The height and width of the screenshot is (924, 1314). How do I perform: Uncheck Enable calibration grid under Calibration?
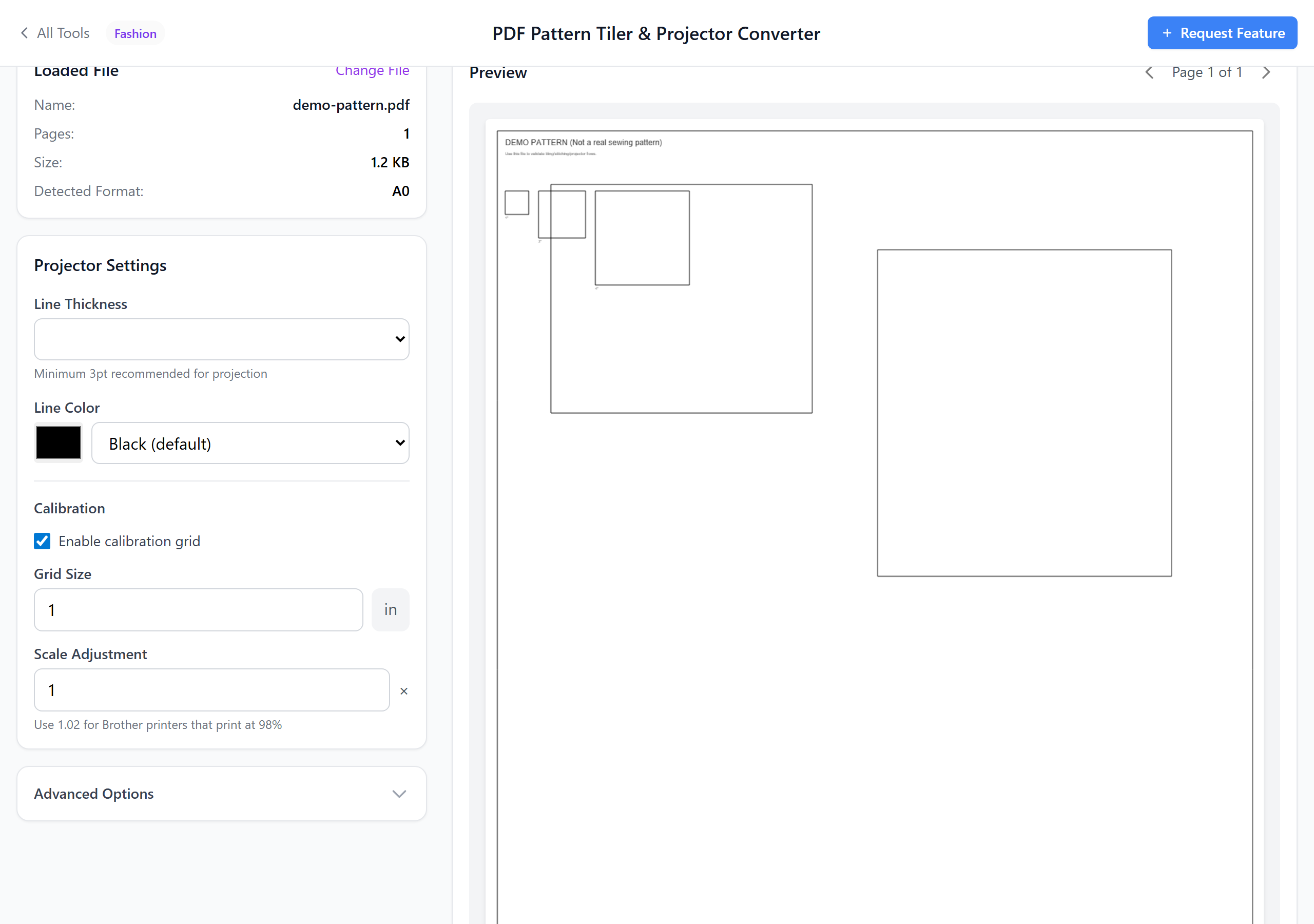click(43, 541)
